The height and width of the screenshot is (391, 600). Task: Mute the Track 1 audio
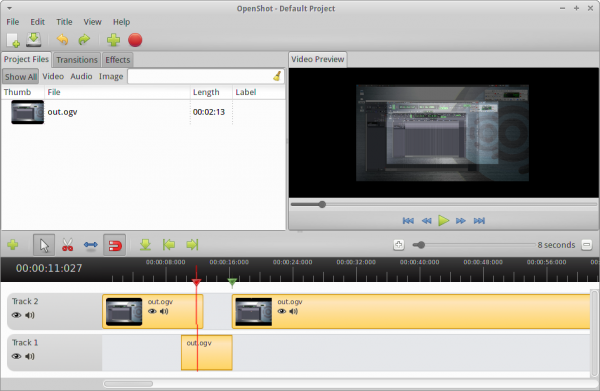click(29, 356)
